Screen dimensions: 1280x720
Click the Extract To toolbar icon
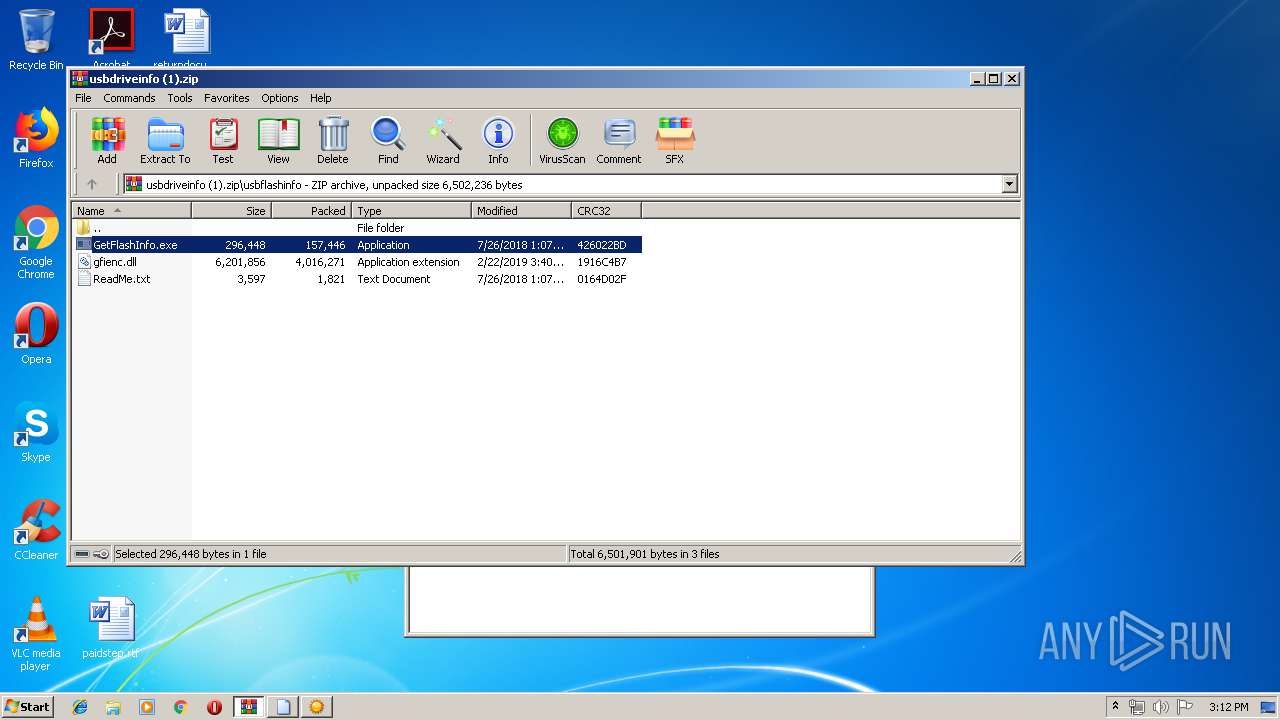[165, 140]
